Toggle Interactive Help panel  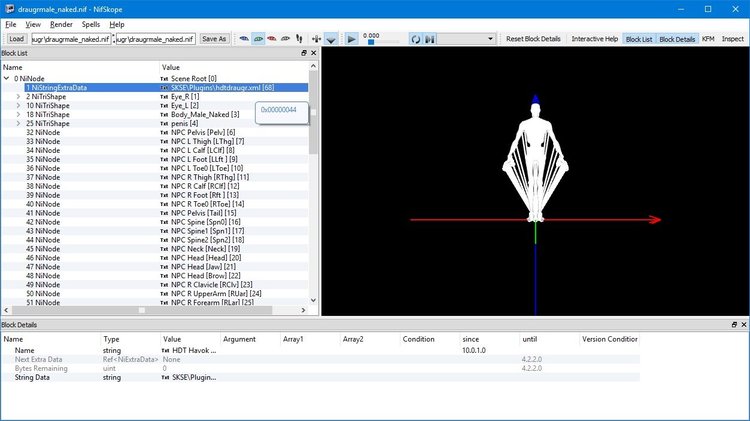(x=595, y=39)
